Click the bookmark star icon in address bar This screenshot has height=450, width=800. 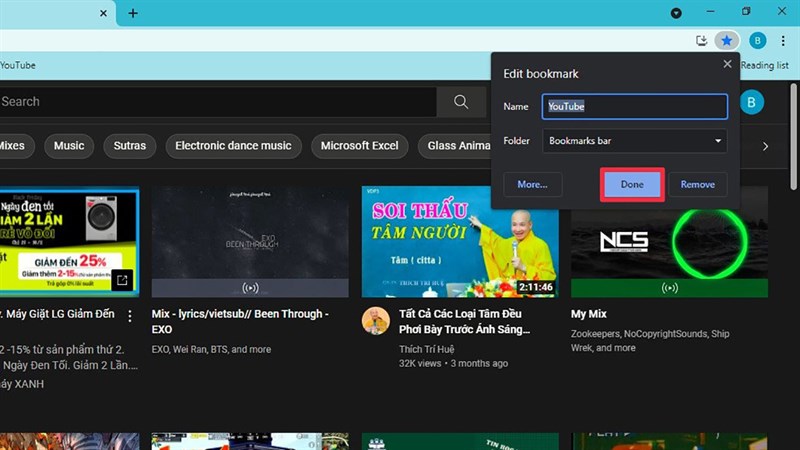point(728,40)
